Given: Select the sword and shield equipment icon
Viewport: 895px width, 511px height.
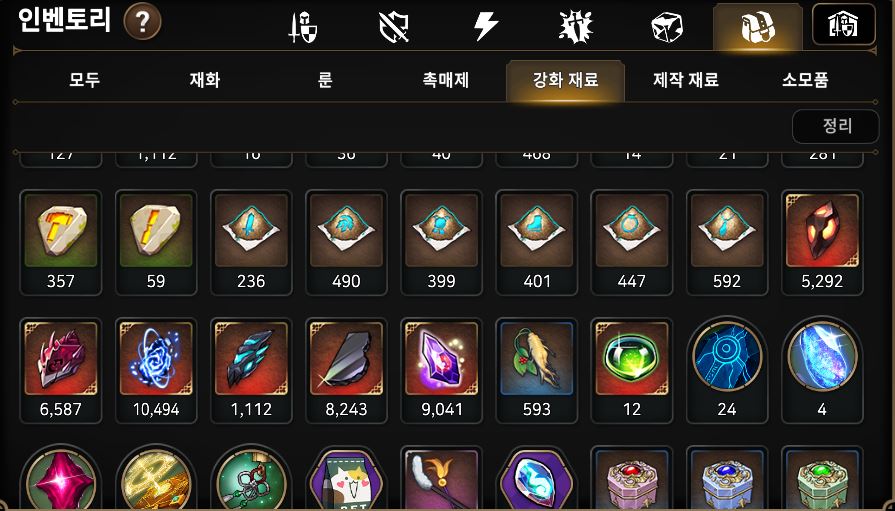Looking at the screenshot, I should 302,27.
